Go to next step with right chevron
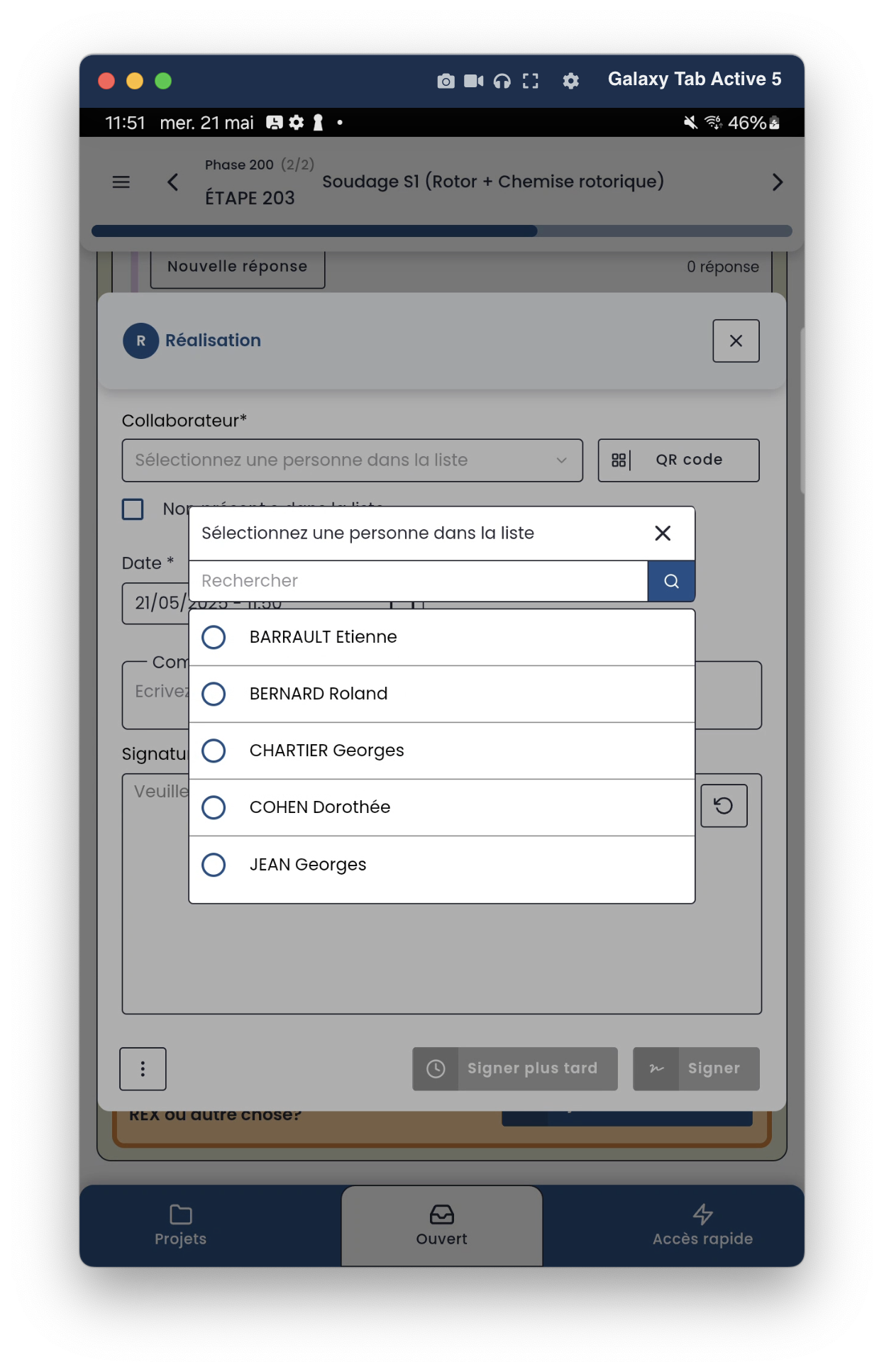 [x=777, y=182]
